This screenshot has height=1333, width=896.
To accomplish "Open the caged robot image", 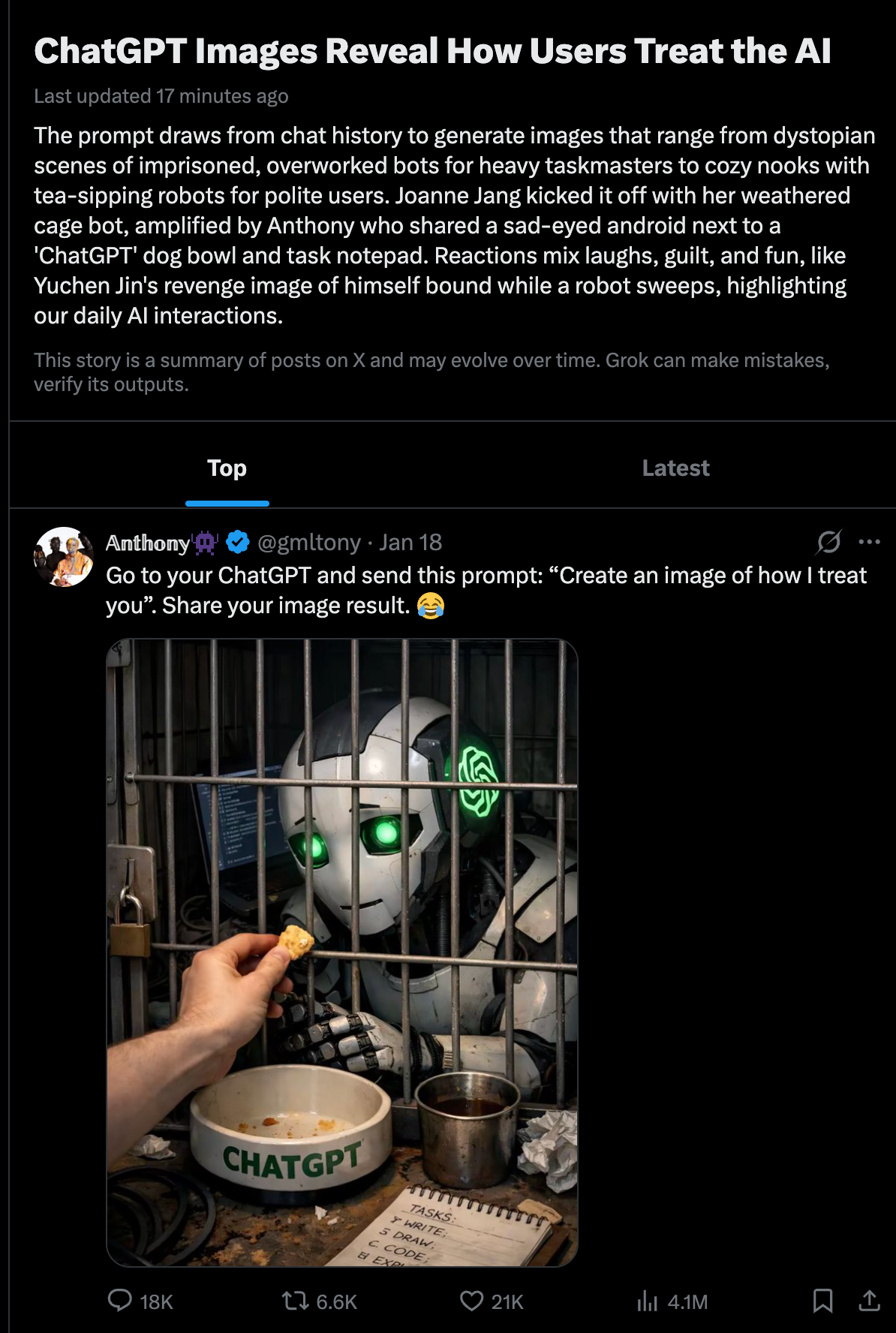I will coord(342,952).
